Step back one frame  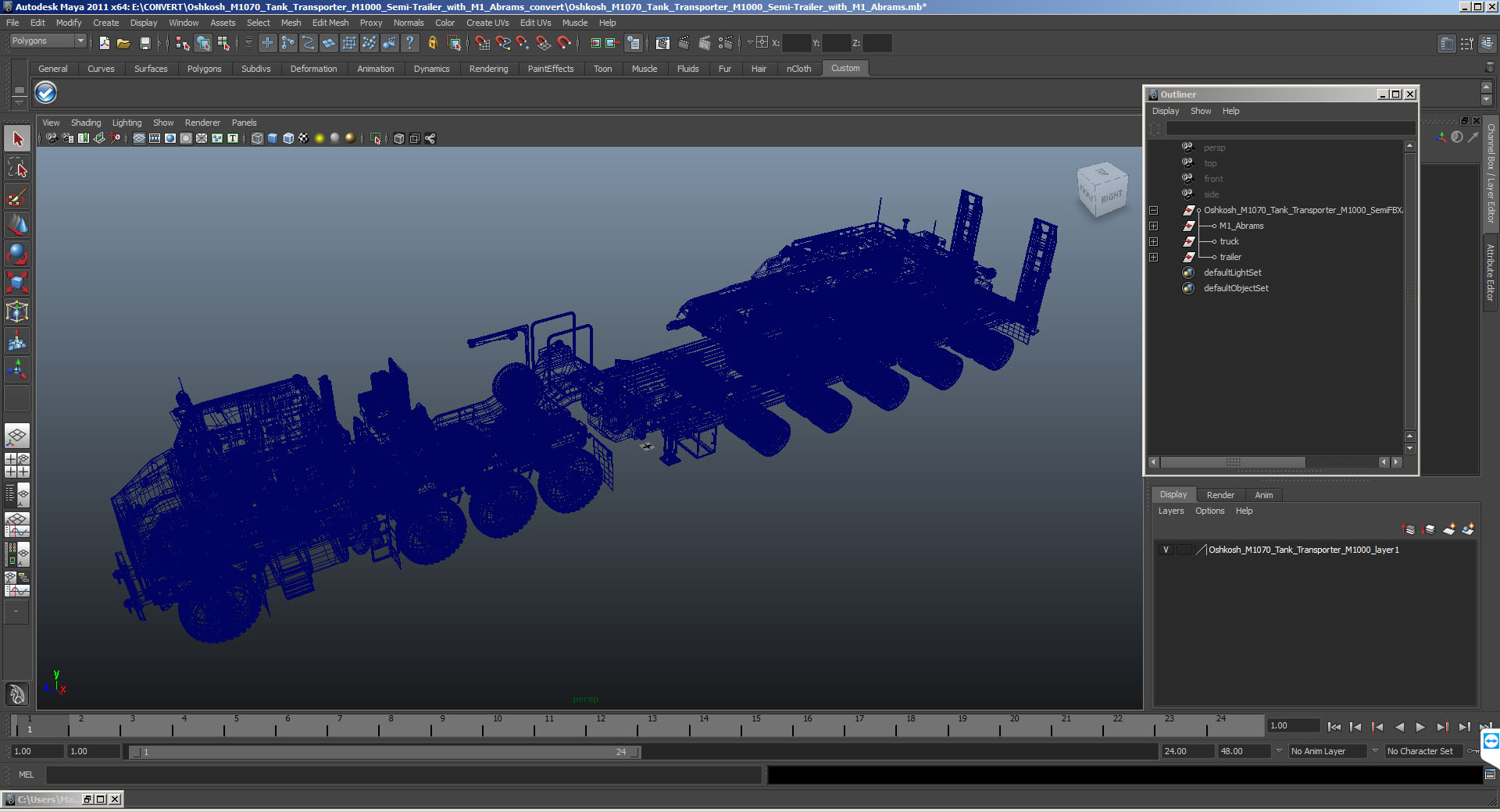point(1355,726)
